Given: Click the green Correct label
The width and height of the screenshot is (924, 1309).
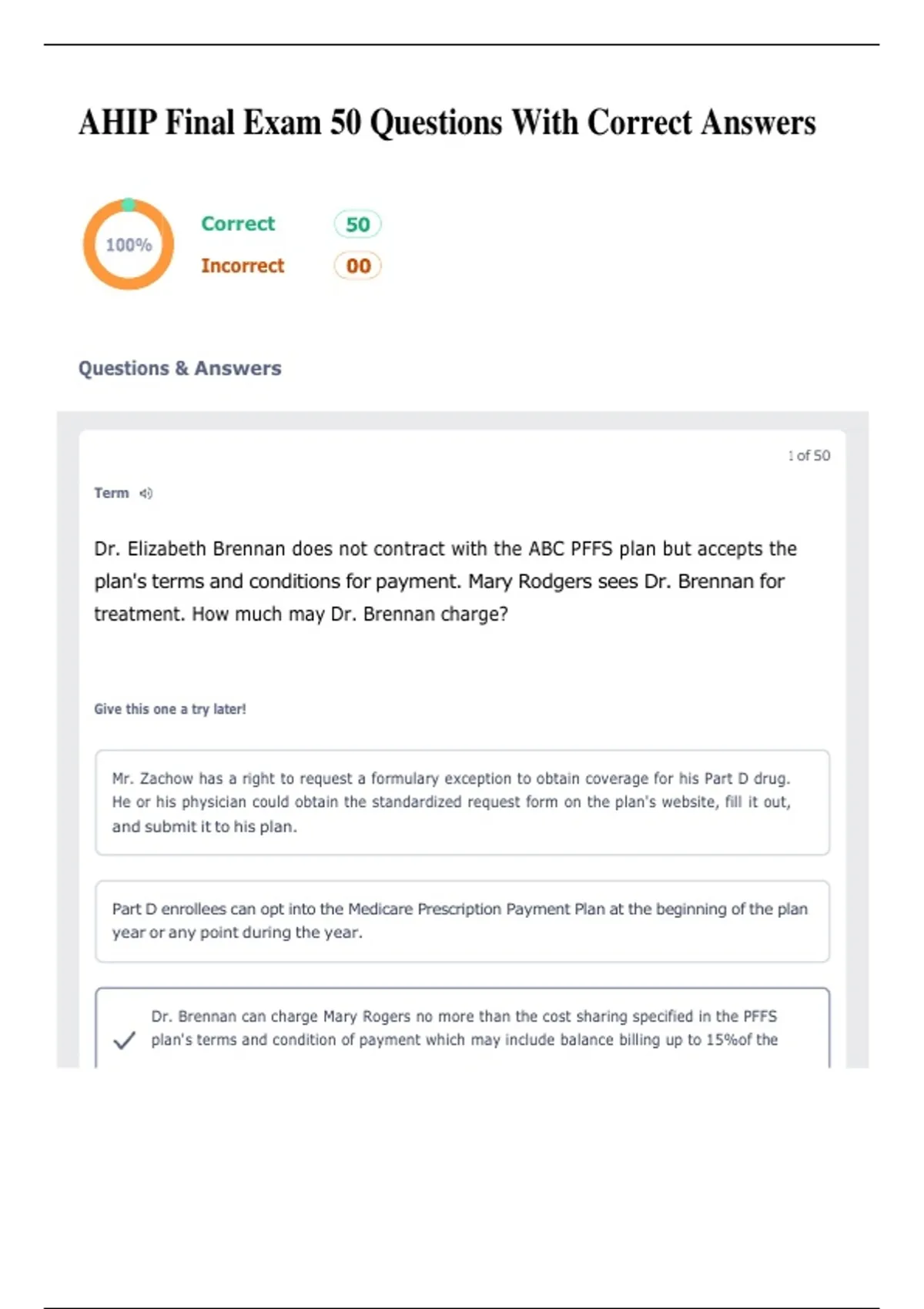Looking at the screenshot, I should pos(238,223).
